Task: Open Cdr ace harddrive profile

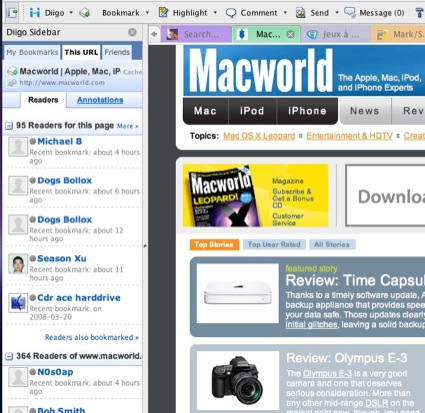Action: [79, 298]
